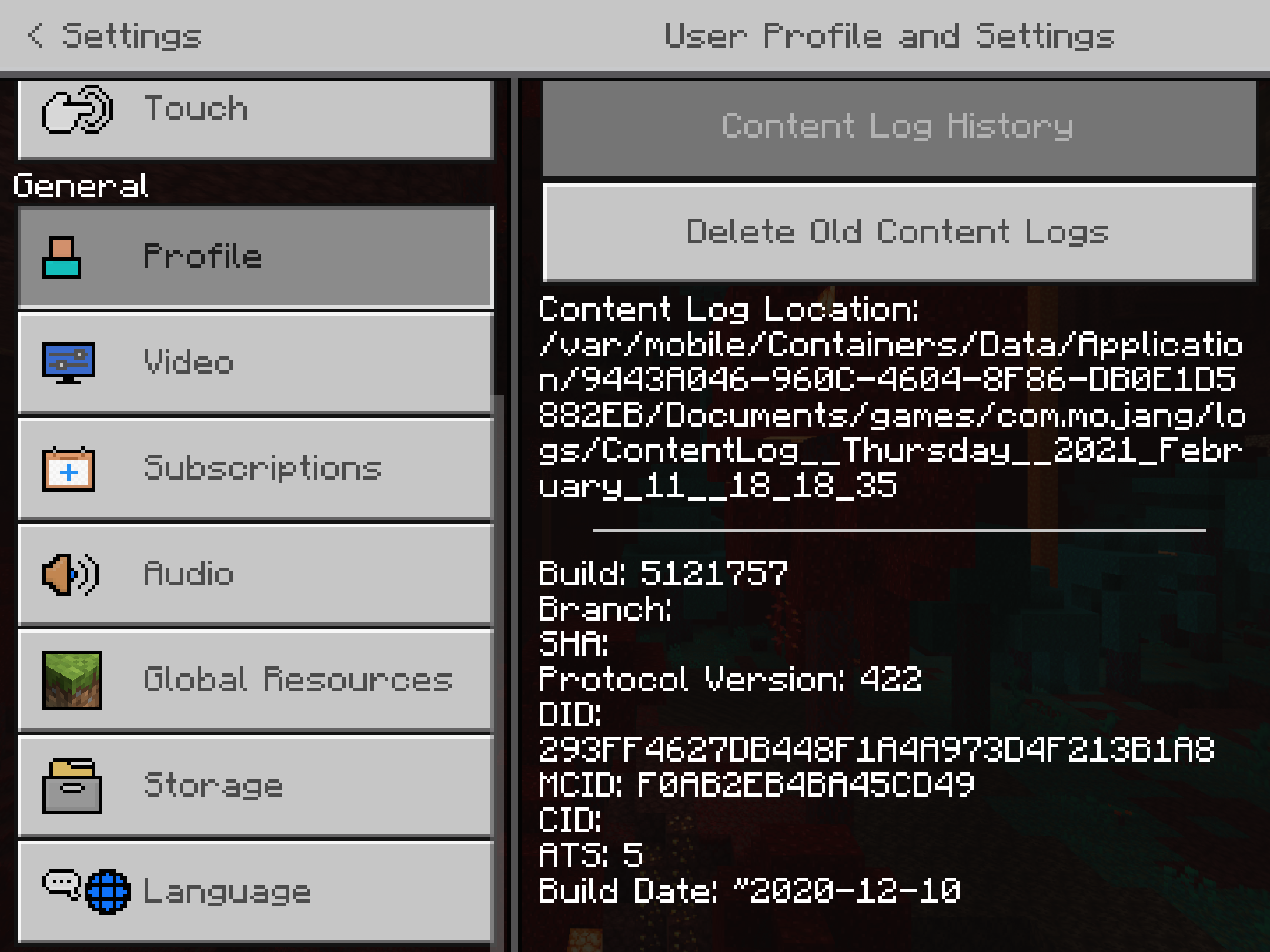Click the Content Log Location path text

(x=891, y=415)
